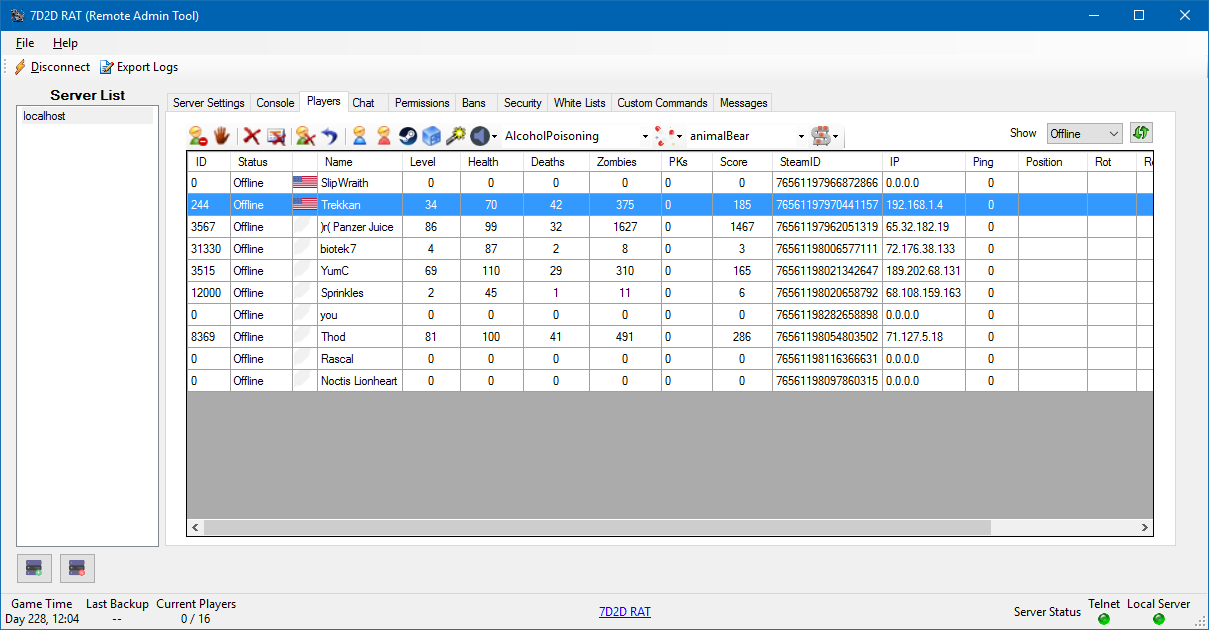Open the File menu

25,43
